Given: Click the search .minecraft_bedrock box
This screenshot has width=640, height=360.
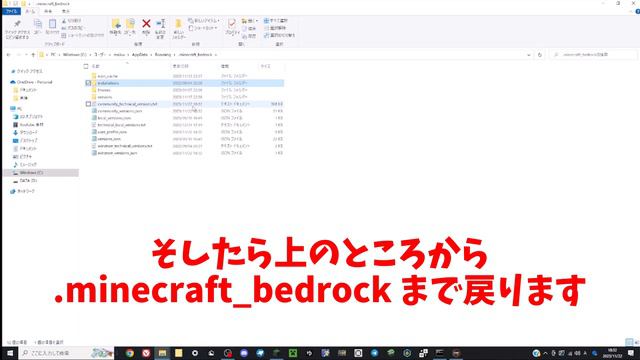Looking at the screenshot, I should 594,55.
